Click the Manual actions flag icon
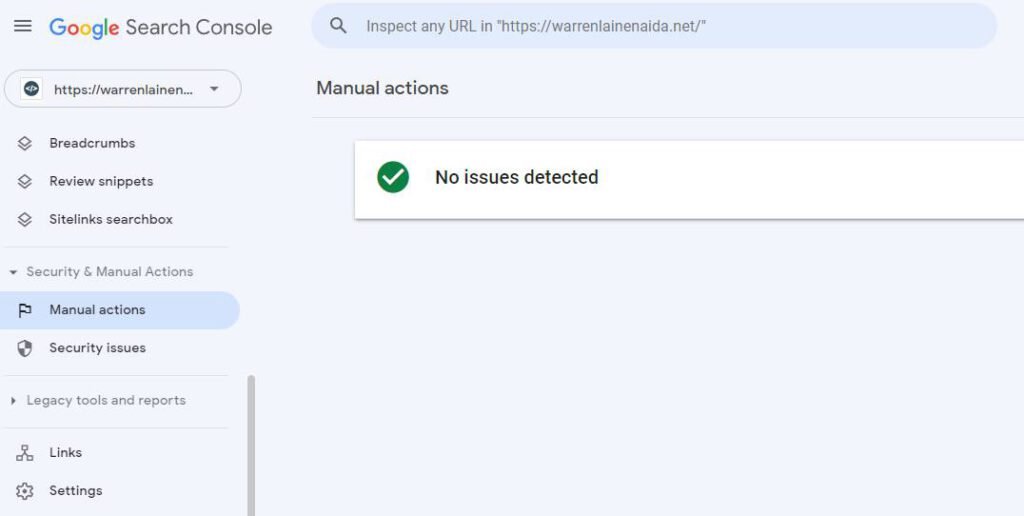The width and height of the screenshot is (1024, 516). click(25, 310)
